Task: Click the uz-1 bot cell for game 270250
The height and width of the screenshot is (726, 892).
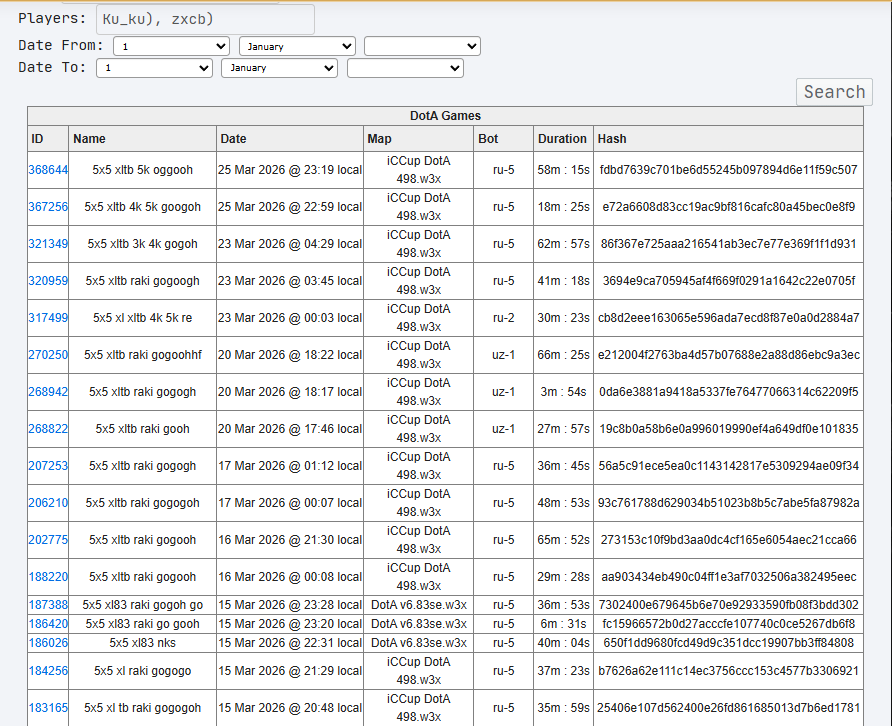Action: (503, 354)
